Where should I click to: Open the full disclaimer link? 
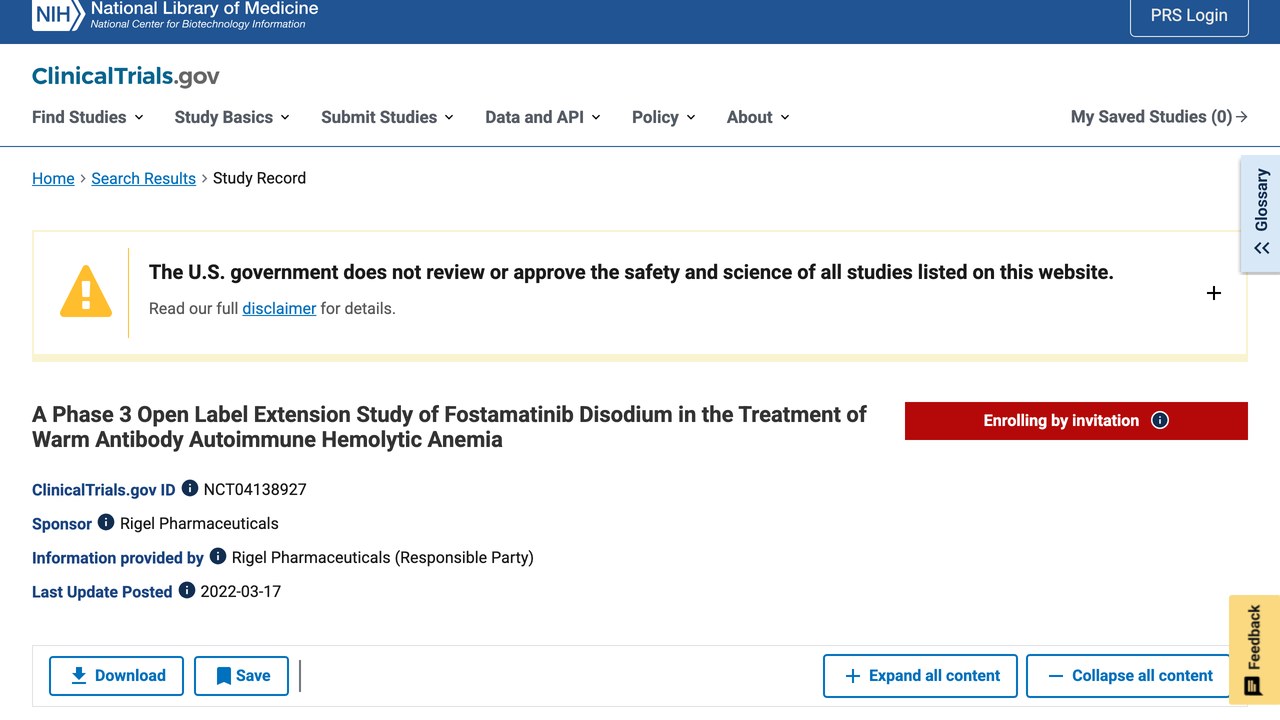[x=279, y=308]
